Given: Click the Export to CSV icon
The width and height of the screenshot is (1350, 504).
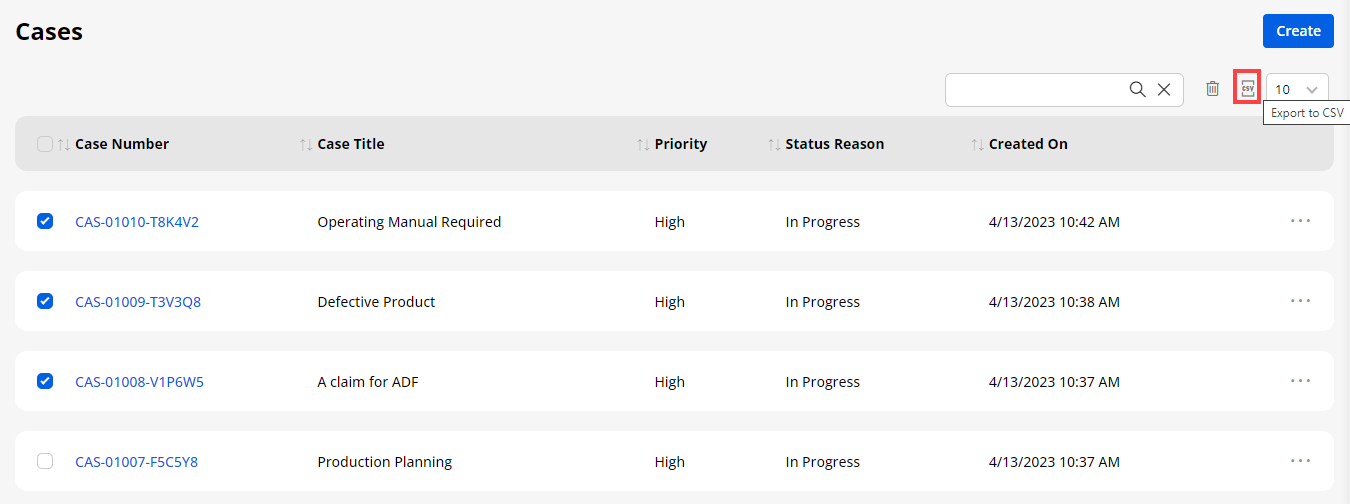Looking at the screenshot, I should click(1247, 89).
